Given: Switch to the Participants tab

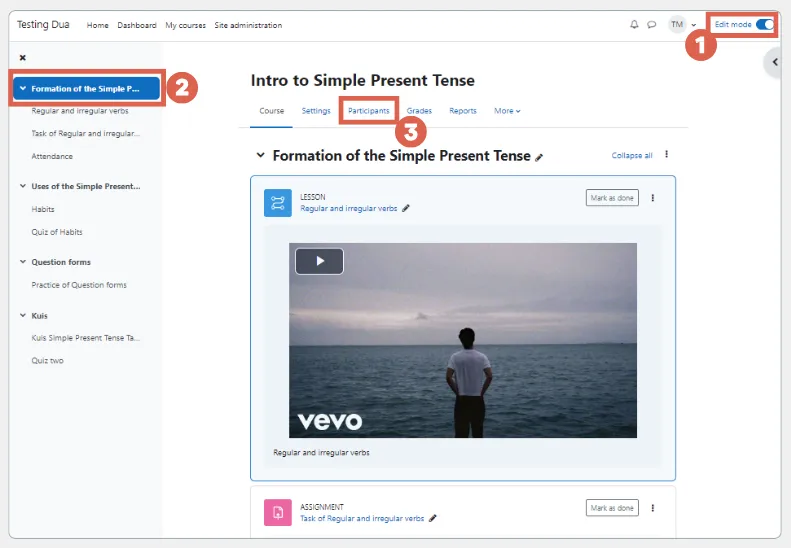Looking at the screenshot, I should click(x=368, y=111).
